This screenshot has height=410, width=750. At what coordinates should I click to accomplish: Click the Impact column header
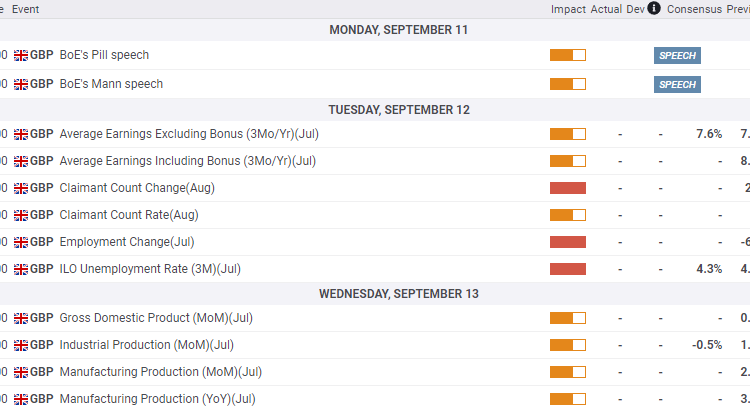[568, 9]
